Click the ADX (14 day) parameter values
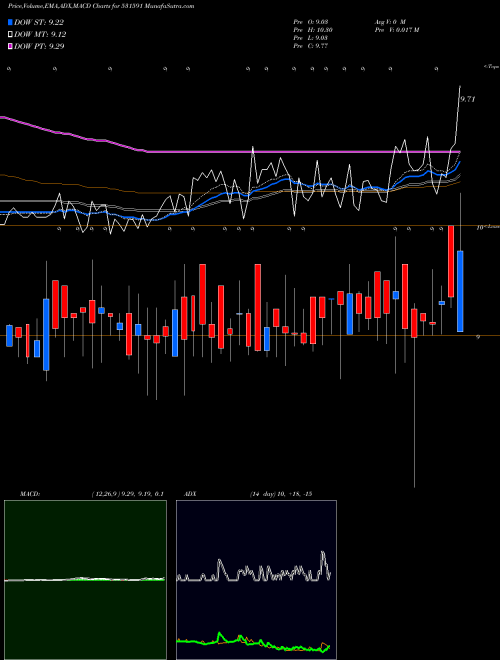 point(281,494)
